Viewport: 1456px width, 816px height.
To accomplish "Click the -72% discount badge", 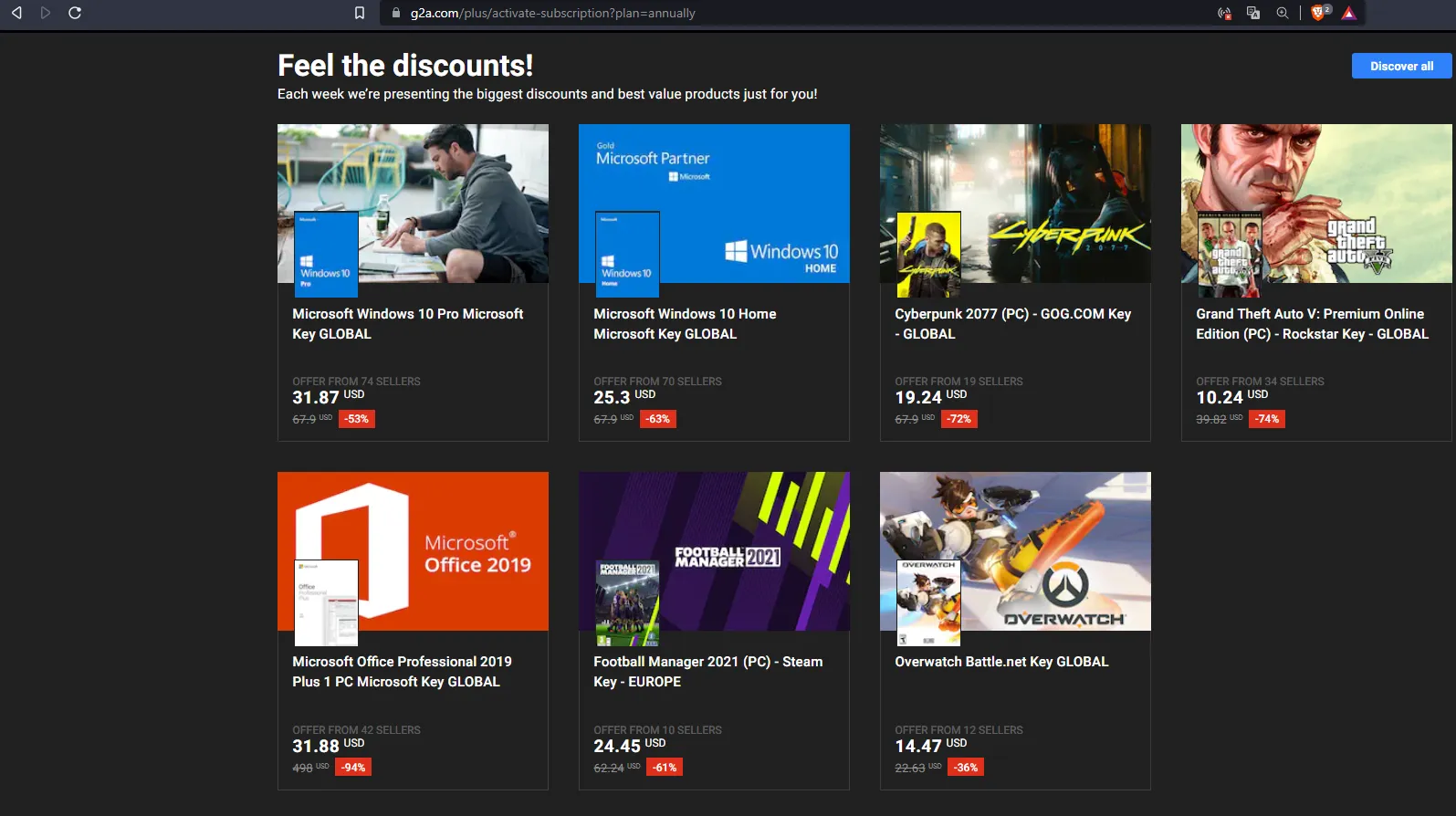I will [x=958, y=419].
